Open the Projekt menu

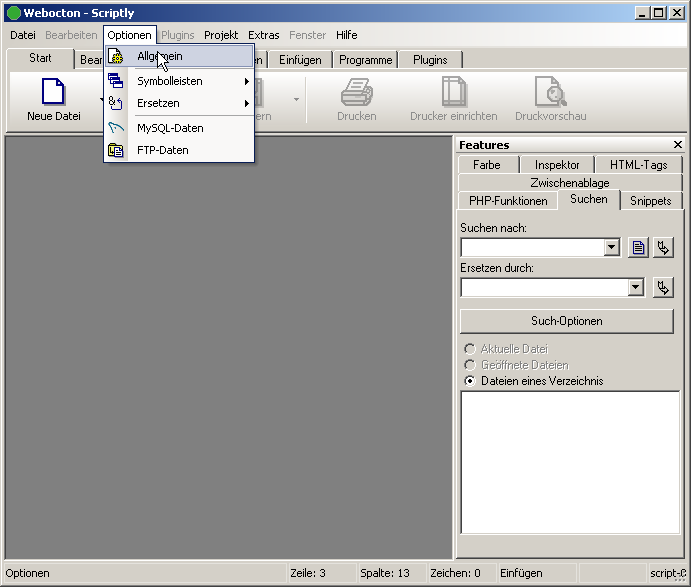[x=221, y=35]
